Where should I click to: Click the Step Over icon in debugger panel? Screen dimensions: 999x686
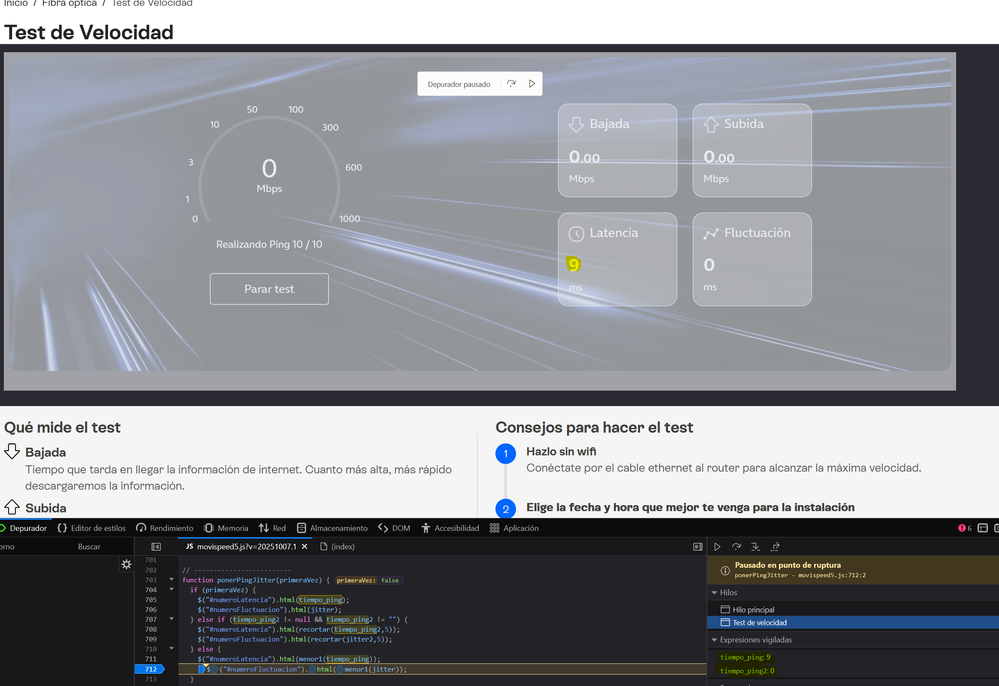pos(736,547)
